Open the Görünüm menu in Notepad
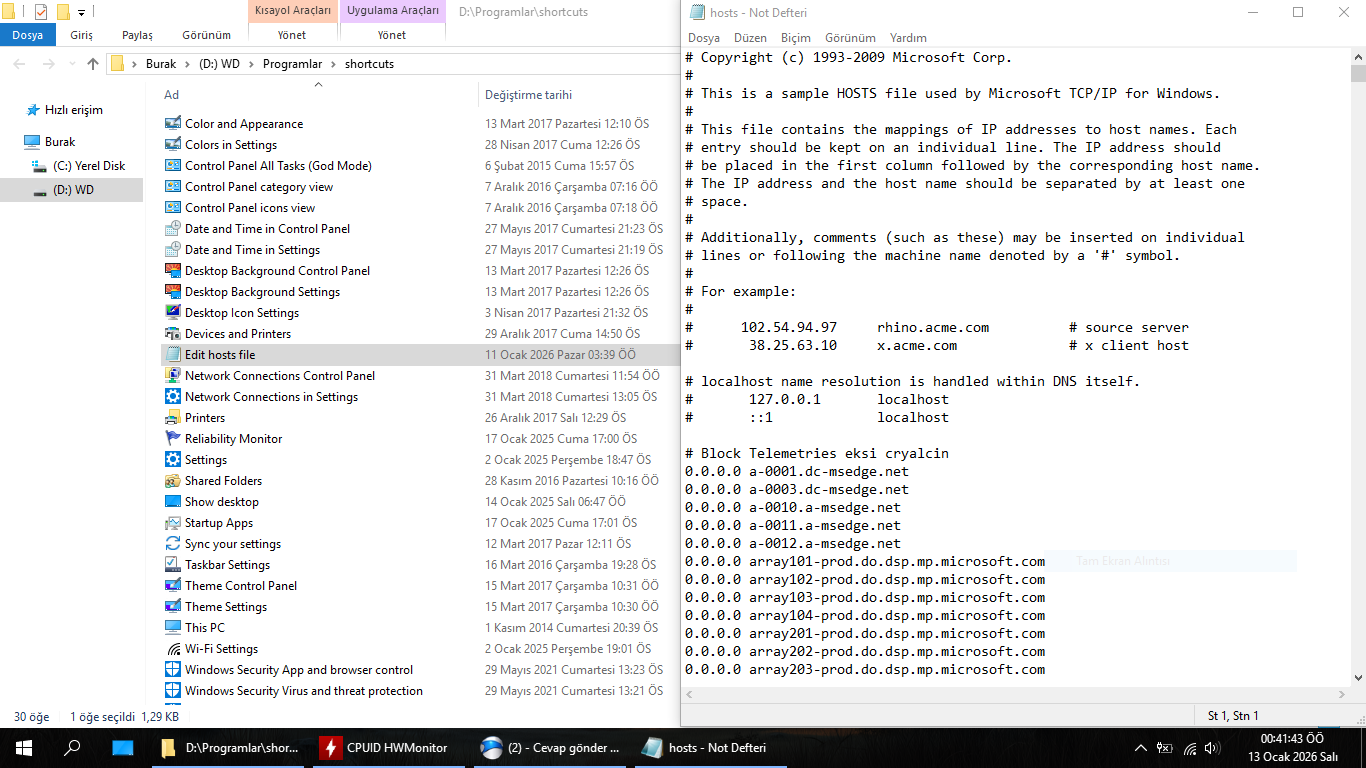Image resolution: width=1366 pixels, height=768 pixels. pos(850,38)
